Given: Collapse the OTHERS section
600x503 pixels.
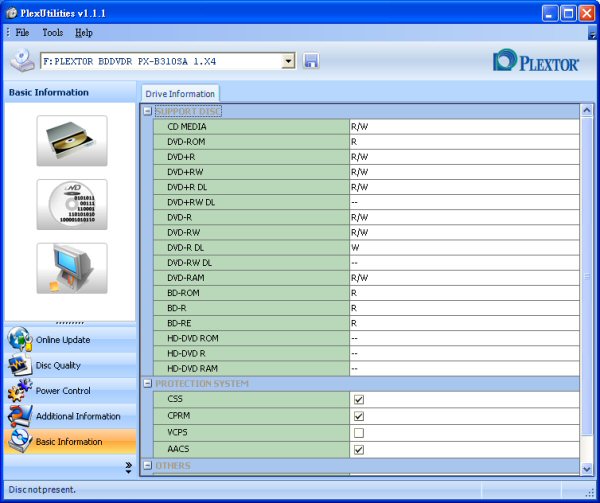Looking at the screenshot, I should (147, 466).
